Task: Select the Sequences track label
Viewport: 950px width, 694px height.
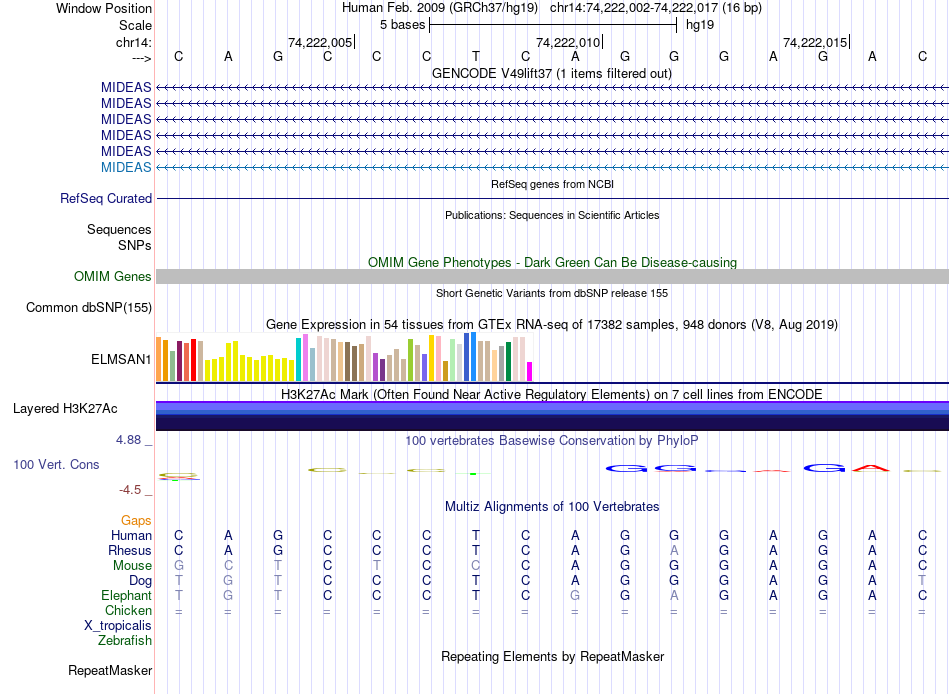Action: coord(119,229)
